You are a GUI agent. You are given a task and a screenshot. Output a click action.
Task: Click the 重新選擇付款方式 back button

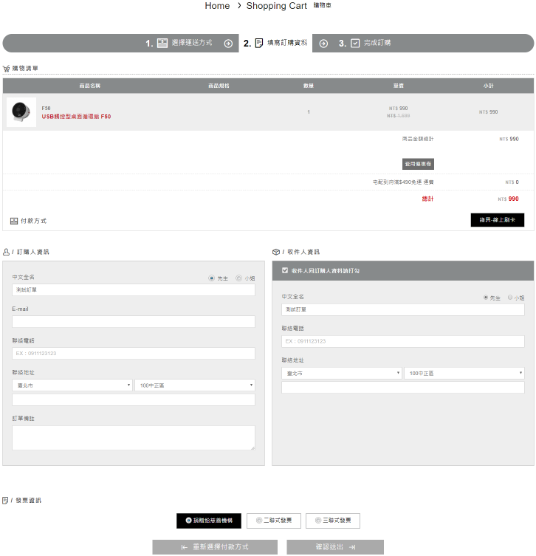tap(215, 547)
